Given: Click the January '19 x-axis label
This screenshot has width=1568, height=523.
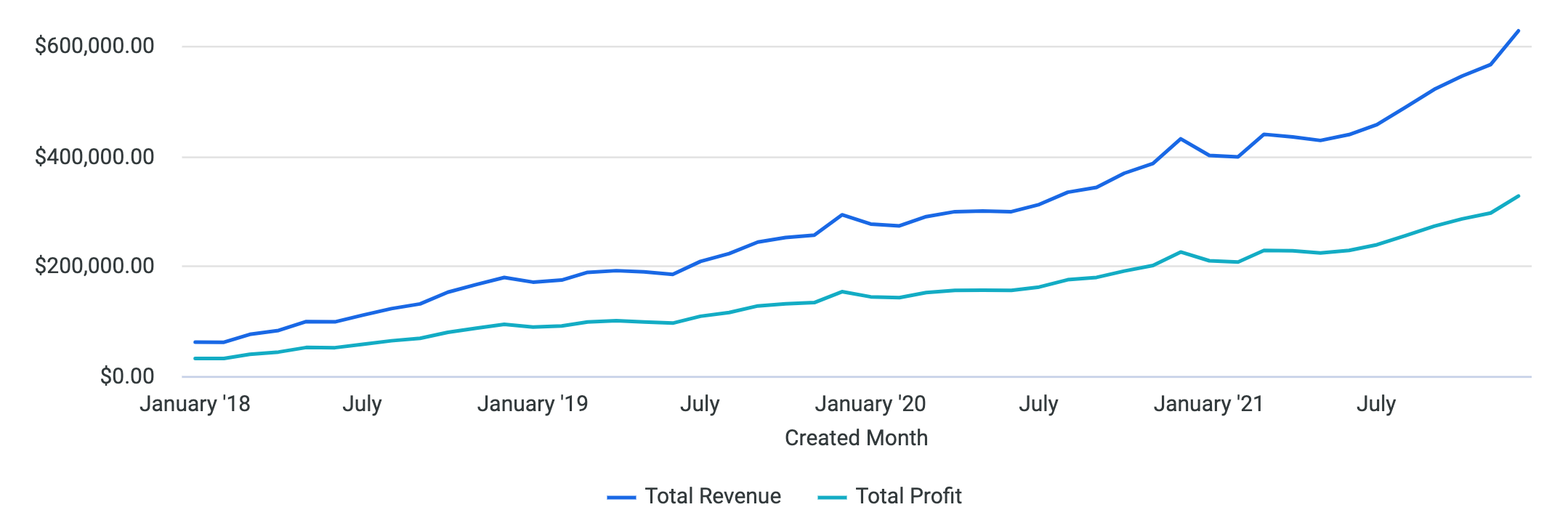Looking at the screenshot, I should (533, 404).
